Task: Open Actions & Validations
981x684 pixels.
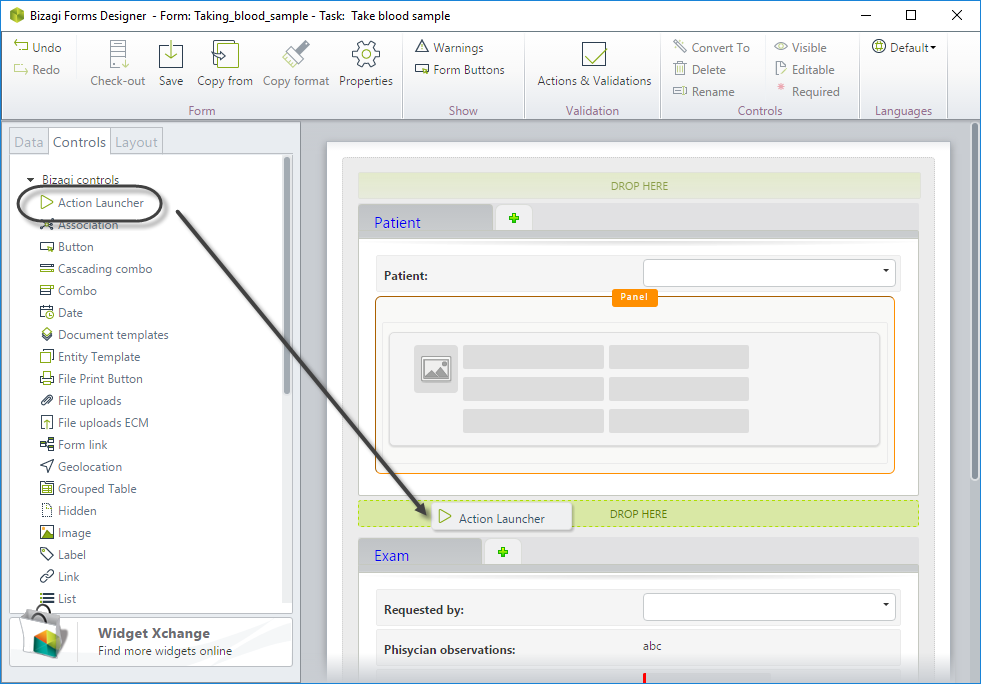Action: pyautogui.click(x=594, y=63)
